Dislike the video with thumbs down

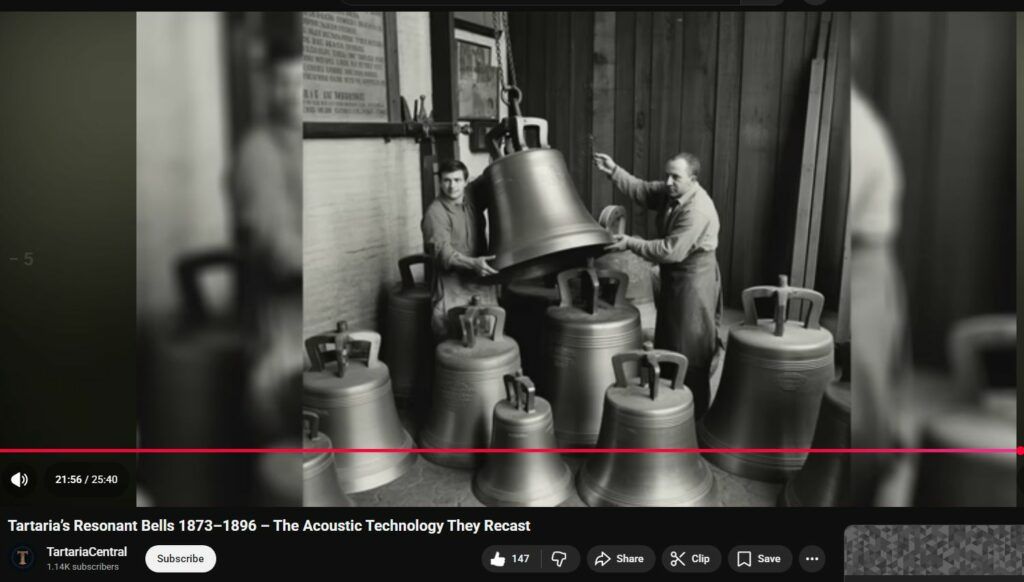[560, 559]
